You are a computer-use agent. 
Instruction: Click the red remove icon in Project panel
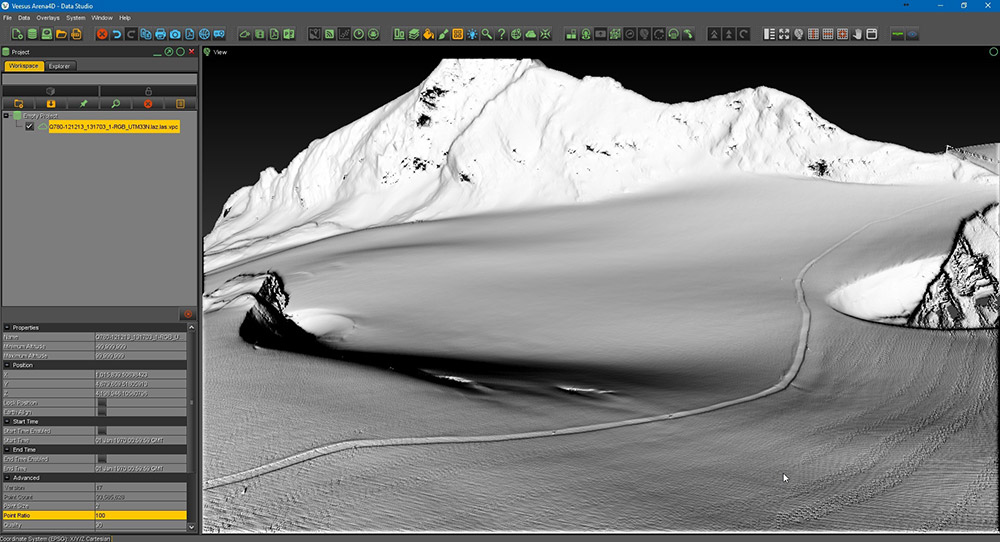[148, 103]
